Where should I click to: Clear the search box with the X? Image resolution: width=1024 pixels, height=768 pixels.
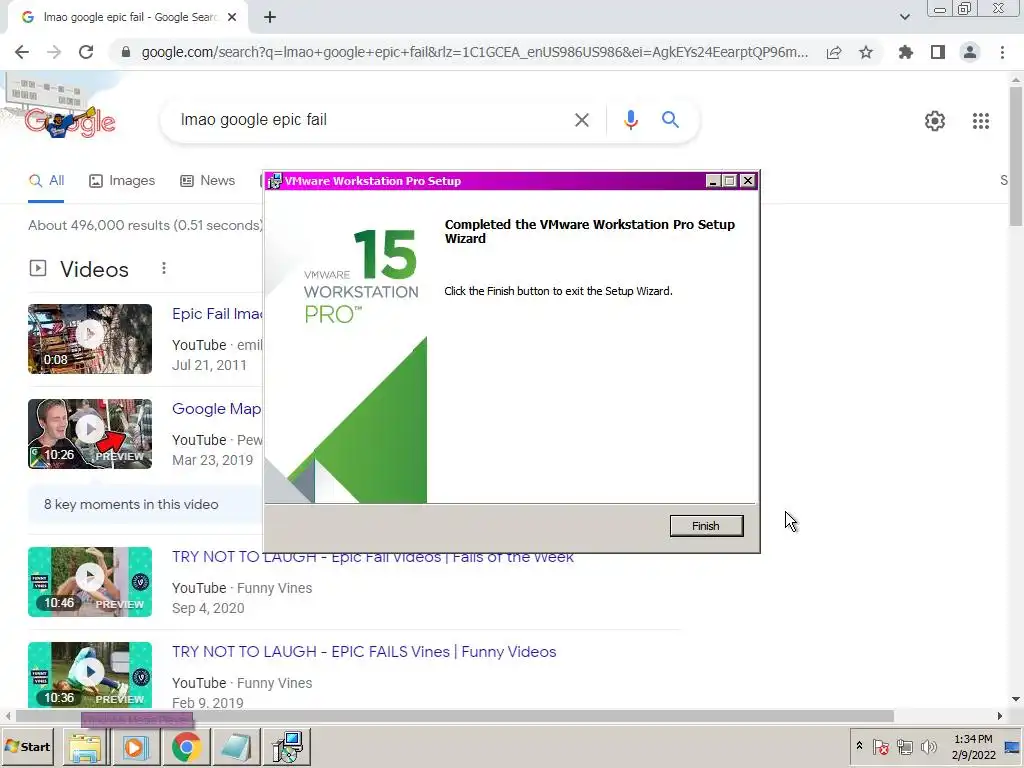tap(581, 120)
